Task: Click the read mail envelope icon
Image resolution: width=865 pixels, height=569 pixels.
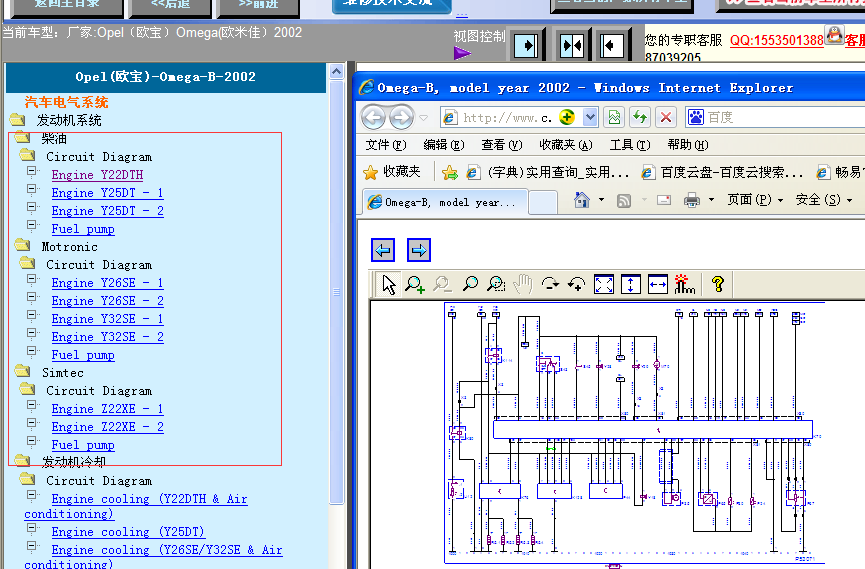Action: pos(664,200)
